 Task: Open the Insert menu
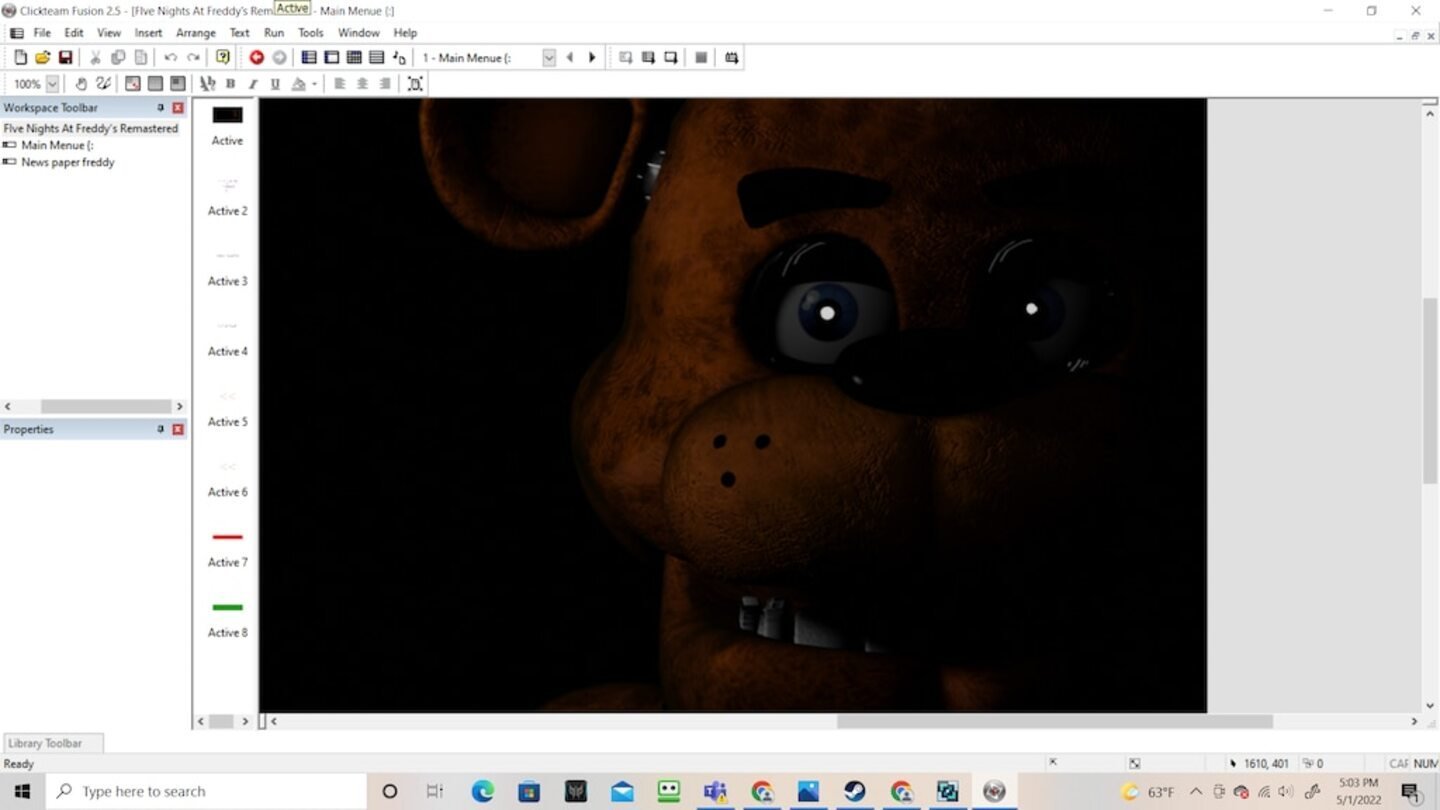pos(148,33)
